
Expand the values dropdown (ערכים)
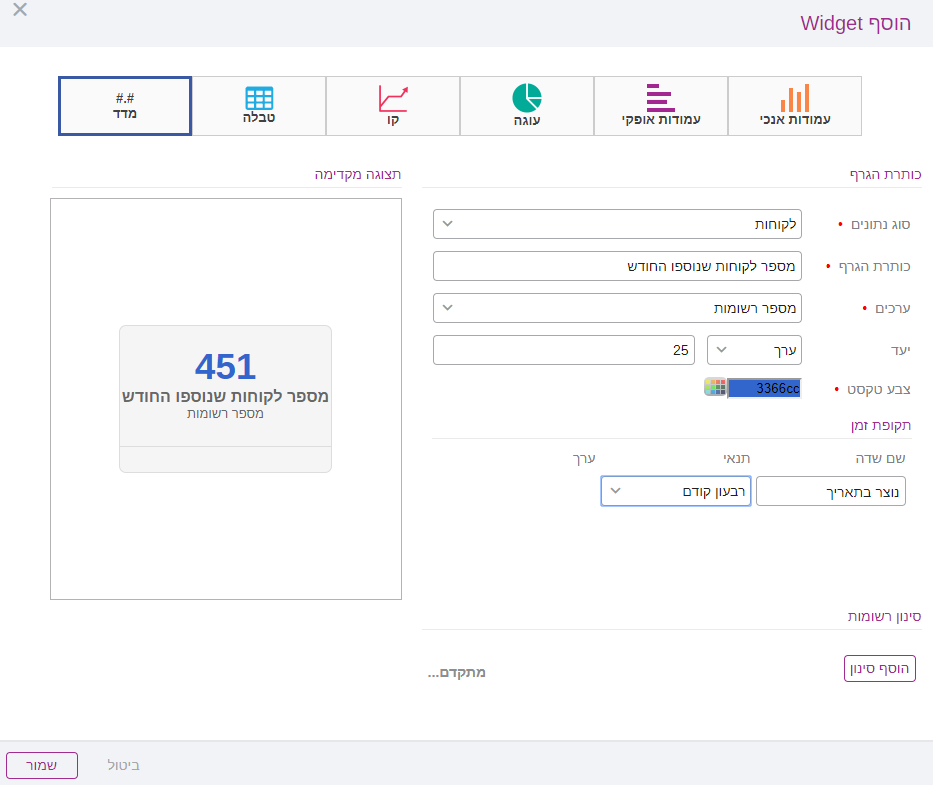(617, 308)
